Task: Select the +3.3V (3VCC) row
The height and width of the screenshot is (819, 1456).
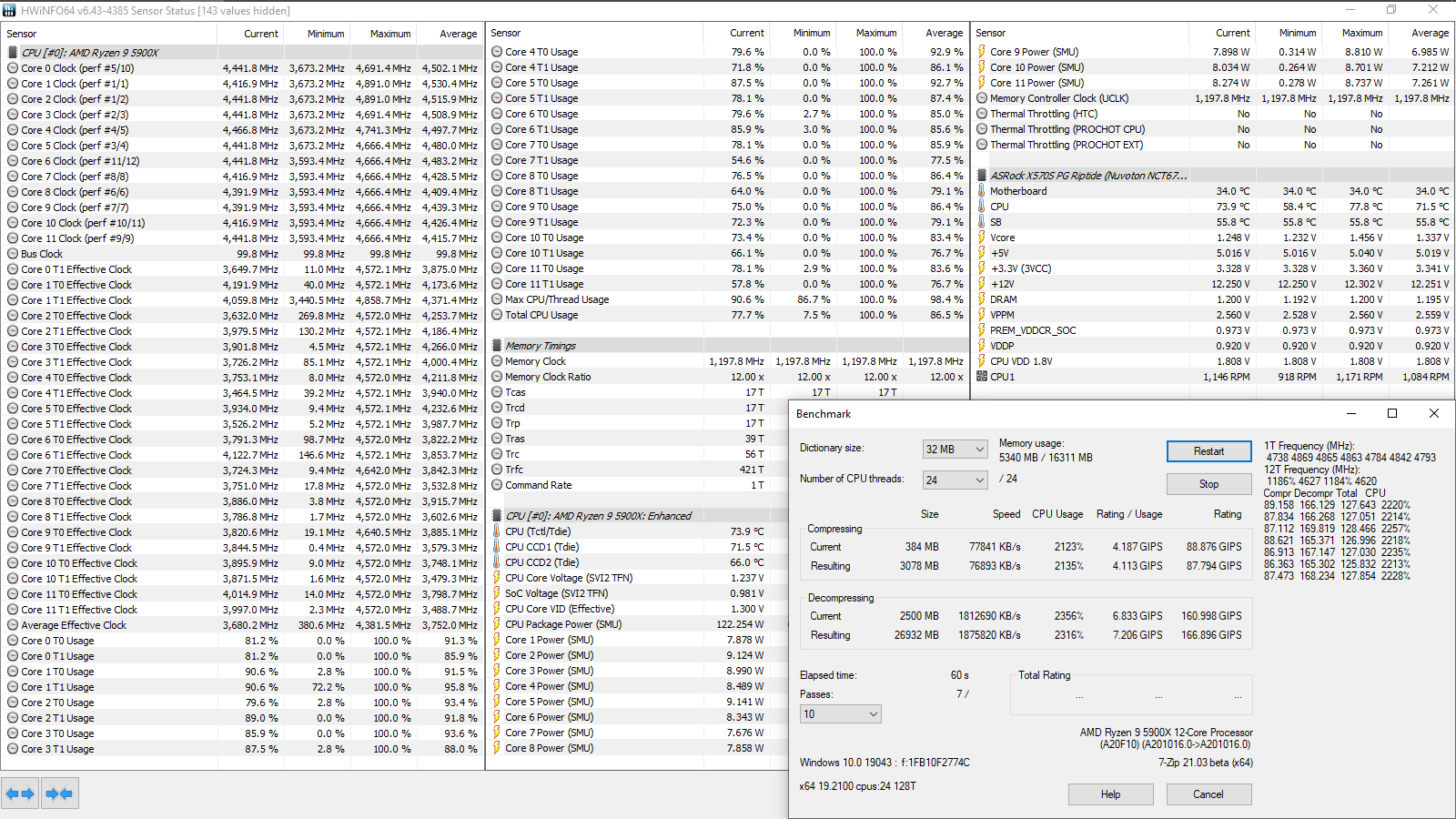Action: point(1212,268)
